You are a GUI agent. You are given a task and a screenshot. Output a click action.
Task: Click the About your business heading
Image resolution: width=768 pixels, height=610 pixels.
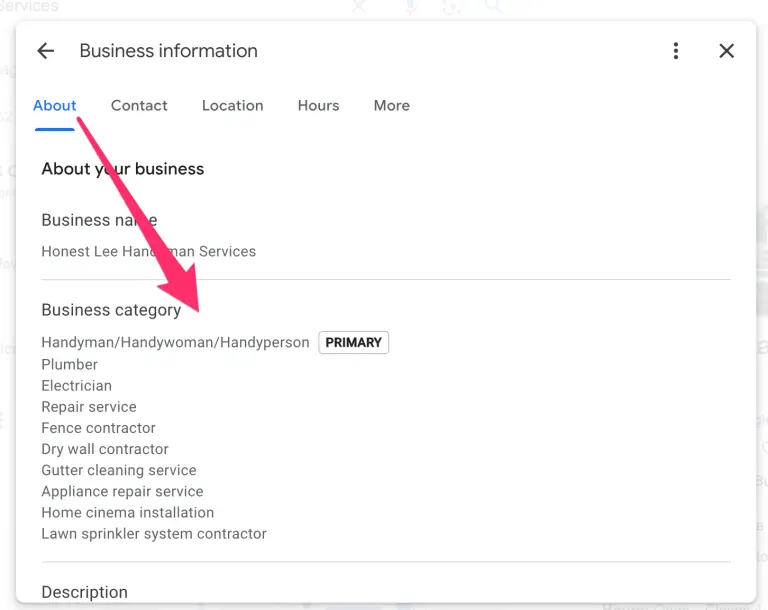(x=123, y=169)
